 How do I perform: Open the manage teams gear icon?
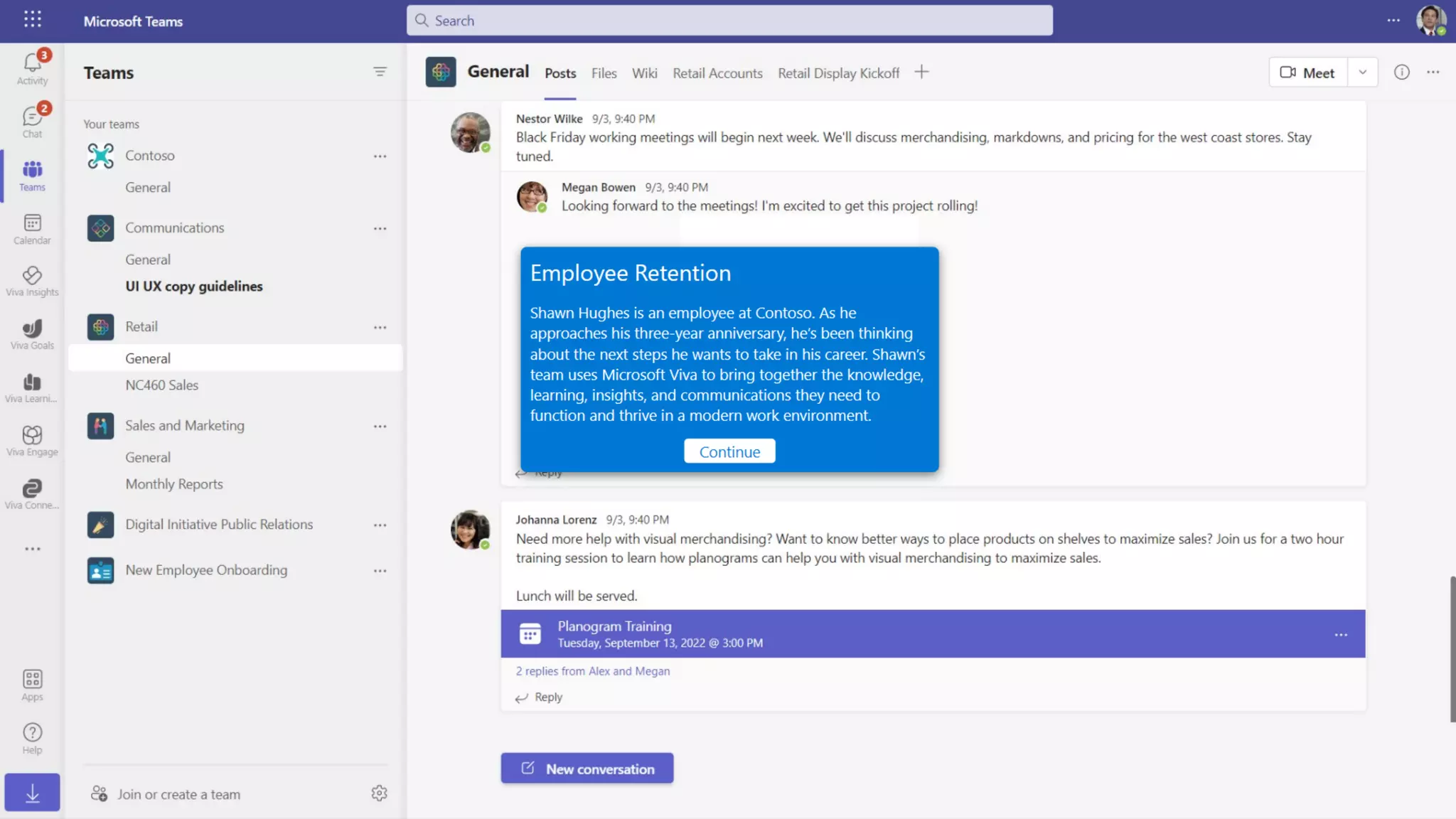(x=379, y=793)
